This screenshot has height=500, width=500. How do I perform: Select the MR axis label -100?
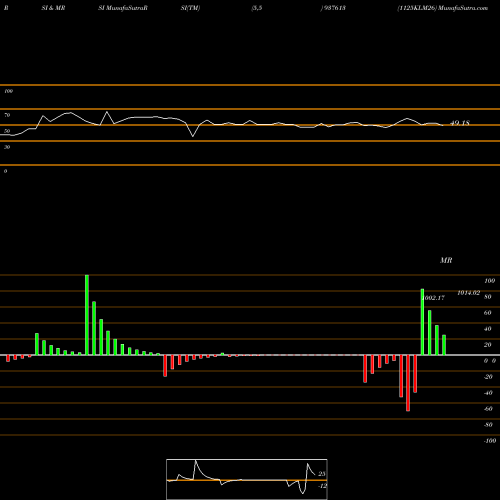[x=490, y=440]
